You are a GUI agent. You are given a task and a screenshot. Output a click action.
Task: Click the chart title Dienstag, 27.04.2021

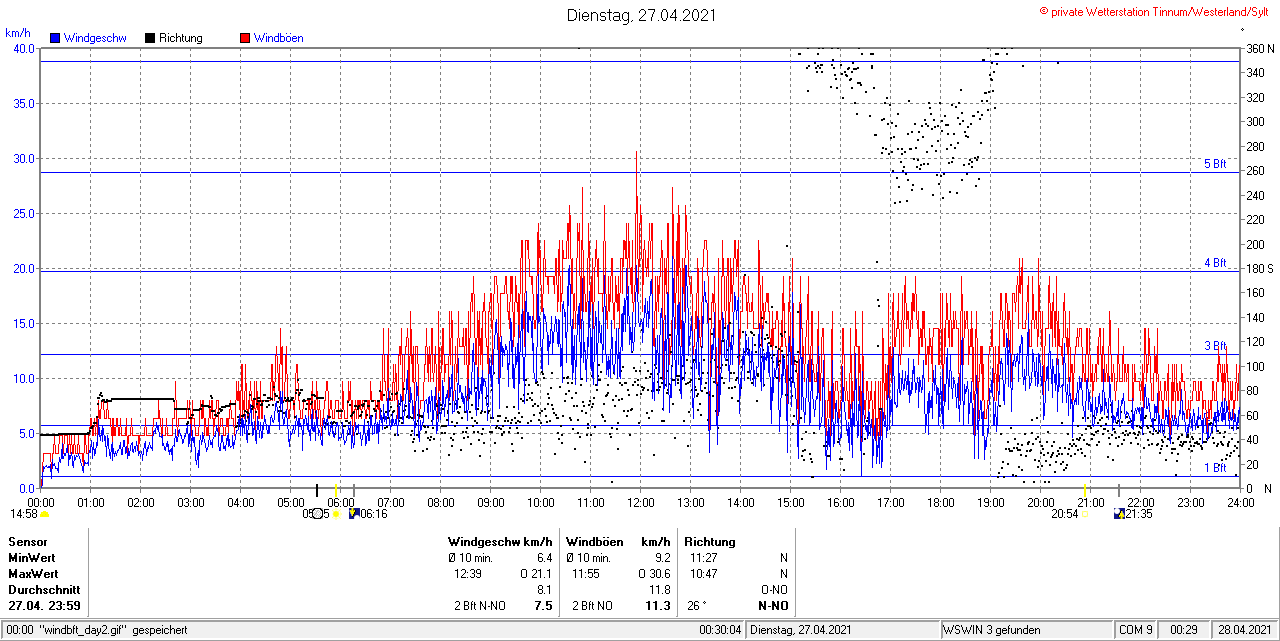[x=641, y=15]
